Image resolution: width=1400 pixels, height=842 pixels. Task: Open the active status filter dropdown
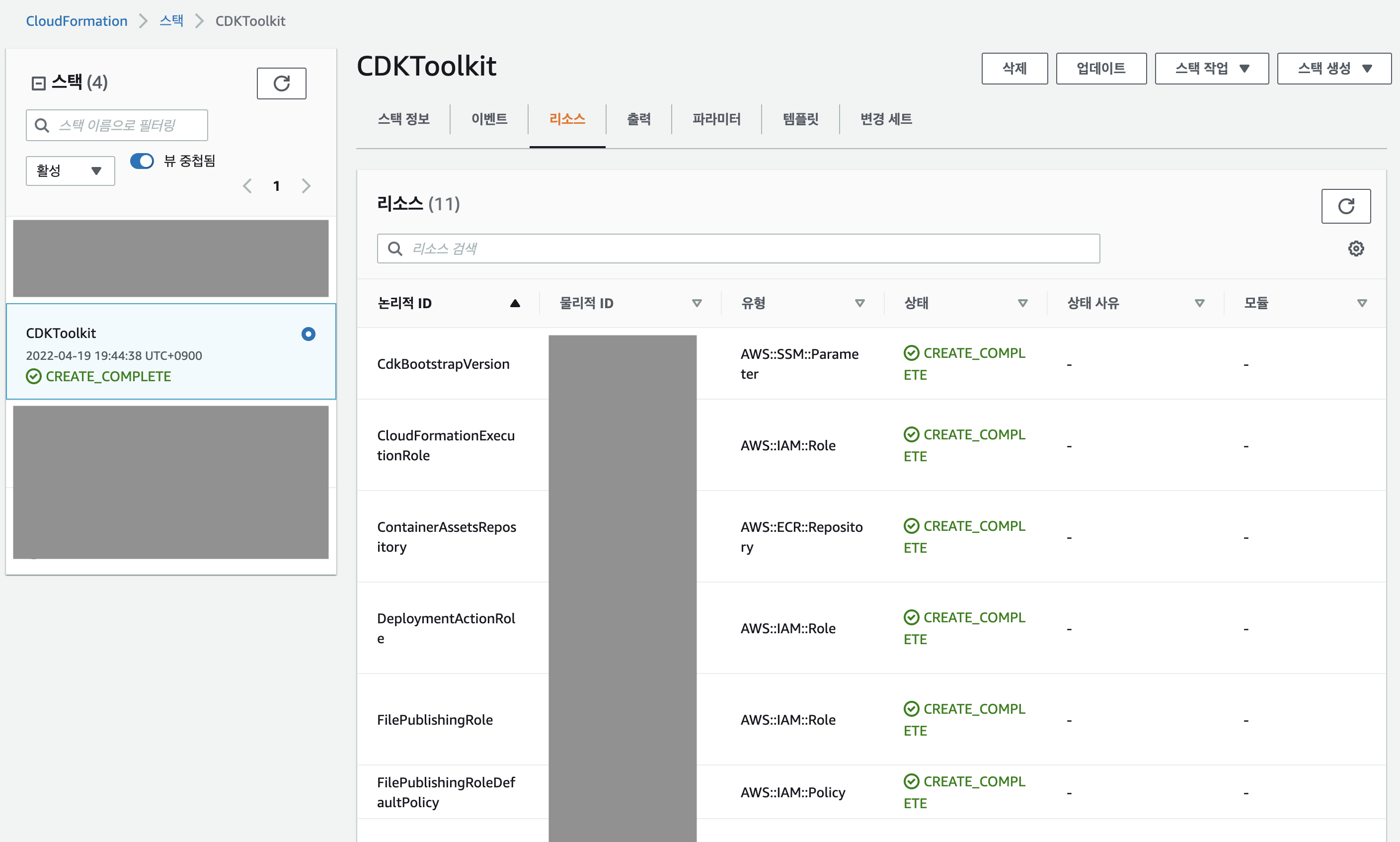click(71, 171)
